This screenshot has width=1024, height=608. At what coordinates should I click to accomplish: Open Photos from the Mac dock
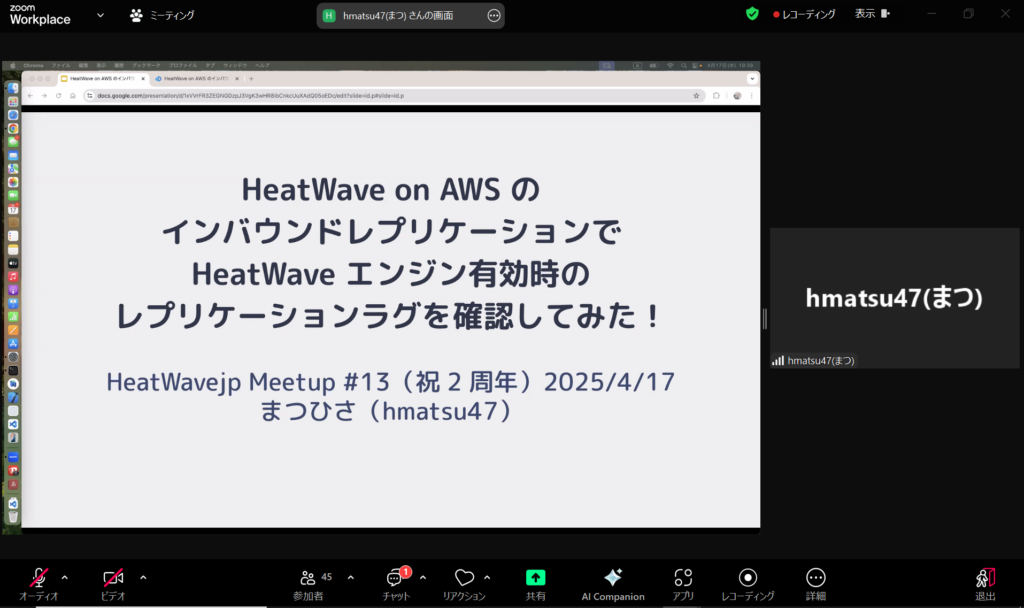pyautogui.click(x=12, y=182)
